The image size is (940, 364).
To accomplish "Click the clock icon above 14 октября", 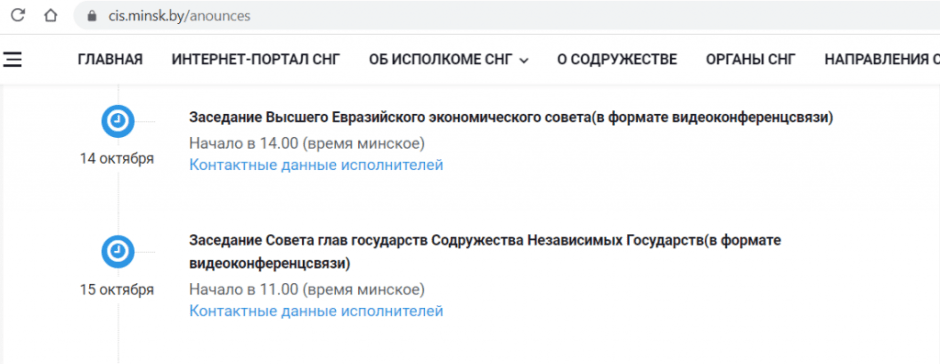I will pyautogui.click(x=118, y=122).
